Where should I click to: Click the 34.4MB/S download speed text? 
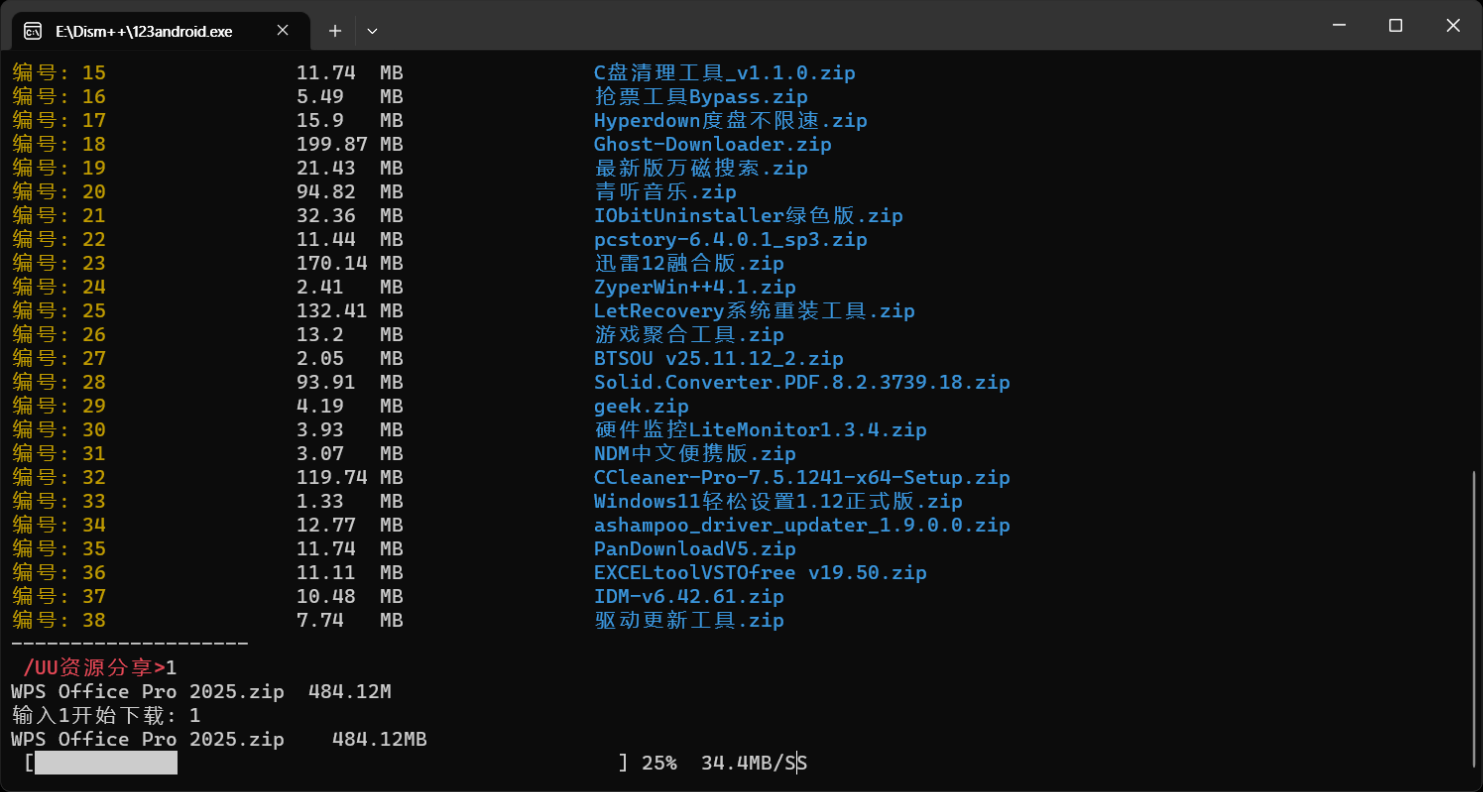[753, 764]
